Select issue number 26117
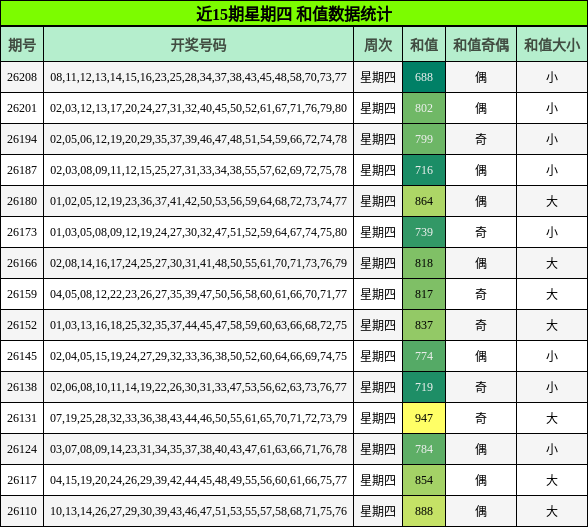Screen dimensions: 588x527 coord(22,480)
